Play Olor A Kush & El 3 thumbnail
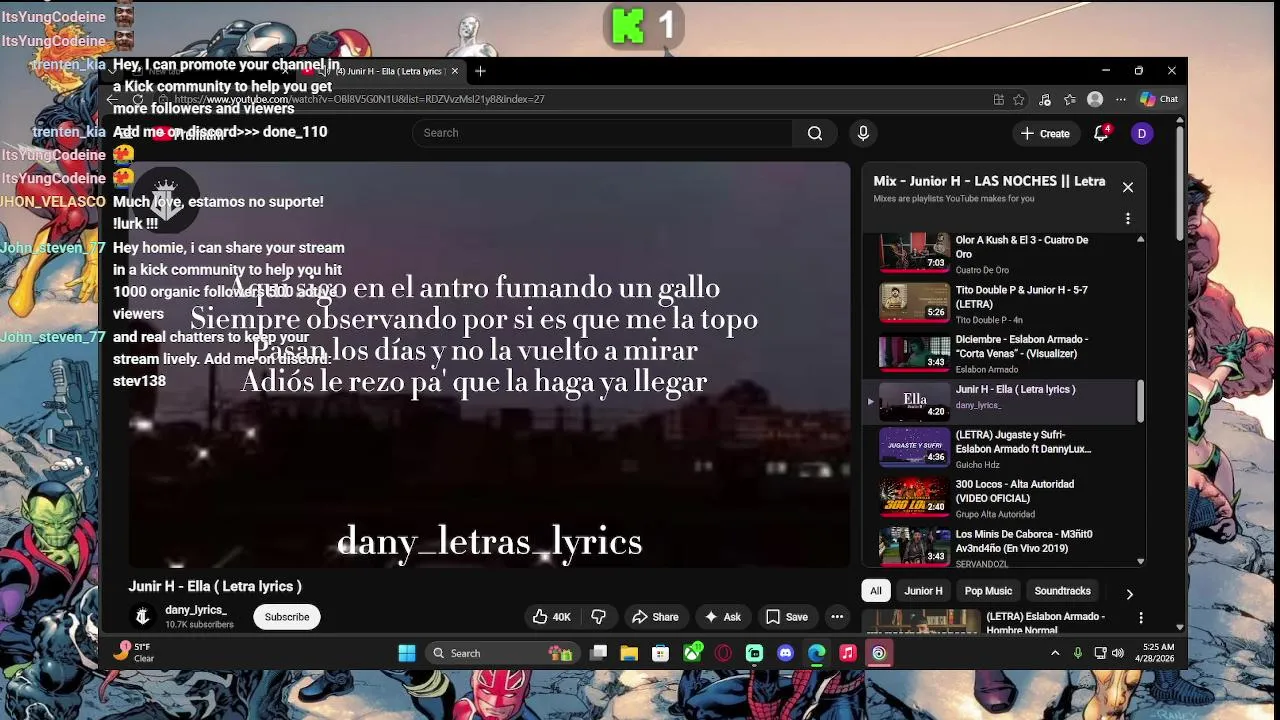The image size is (1280, 720). pyautogui.click(x=914, y=252)
